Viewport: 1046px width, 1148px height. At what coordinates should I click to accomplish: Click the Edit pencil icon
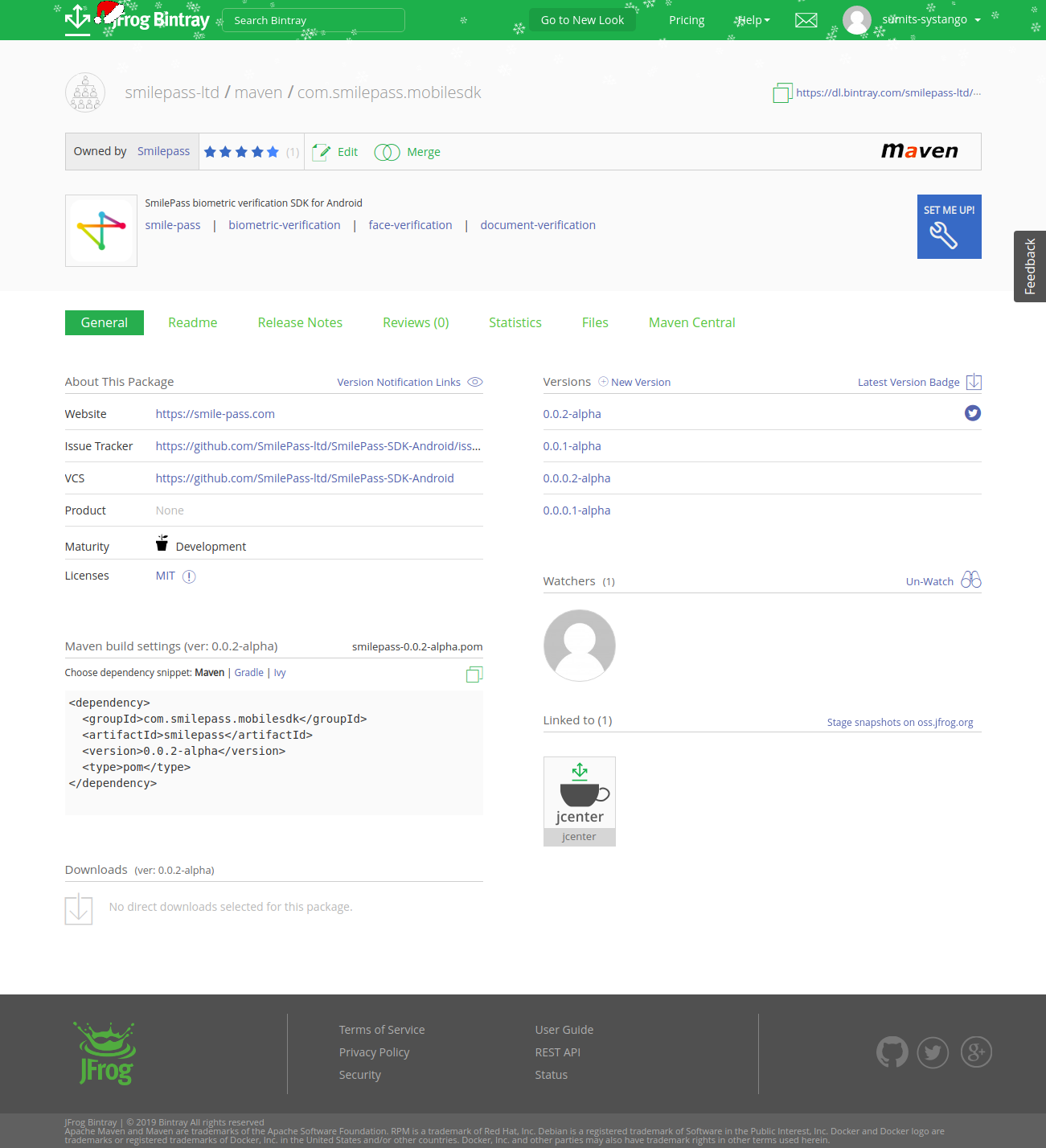click(x=321, y=152)
